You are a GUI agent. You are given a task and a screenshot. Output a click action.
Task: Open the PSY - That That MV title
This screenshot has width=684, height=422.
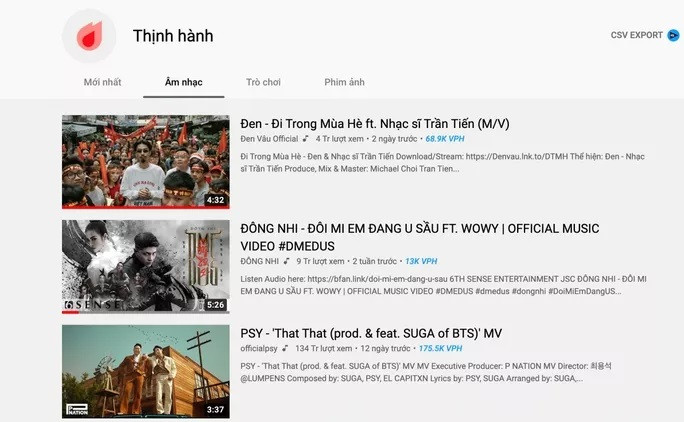pyautogui.click(x=371, y=333)
